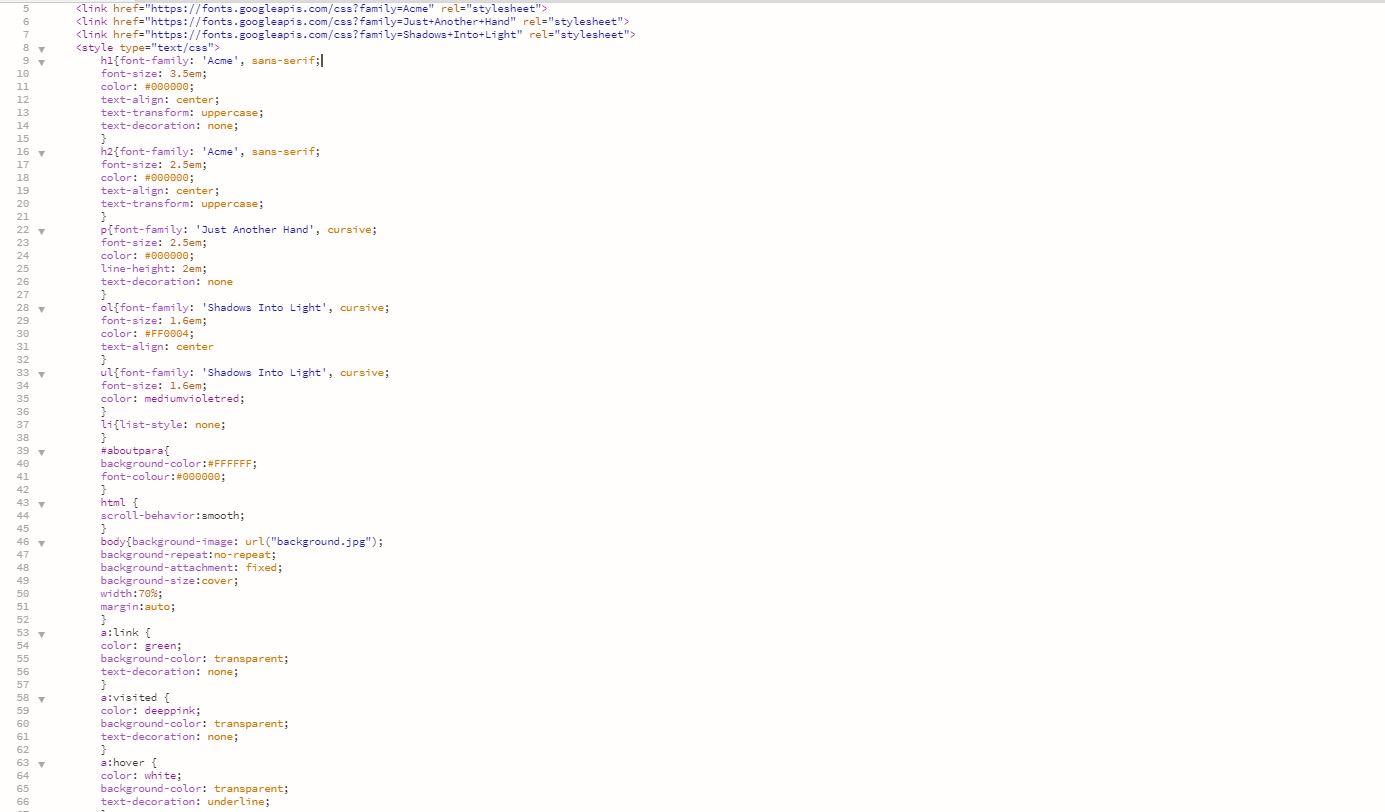Click 'text-decoration: none;' on line 14
This screenshot has height=812, width=1385.
(x=170, y=126)
